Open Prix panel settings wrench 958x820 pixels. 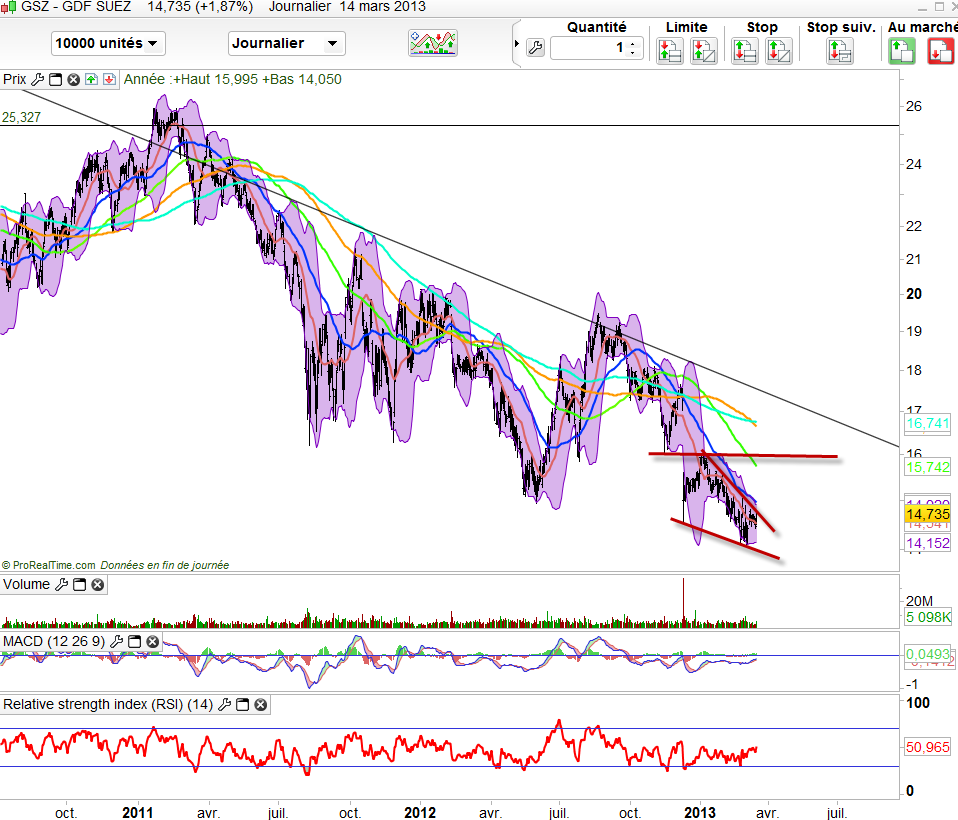point(38,79)
